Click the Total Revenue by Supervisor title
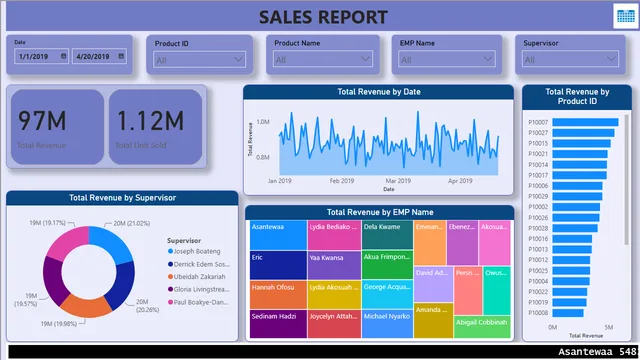This screenshot has width=640, height=360. point(122,198)
